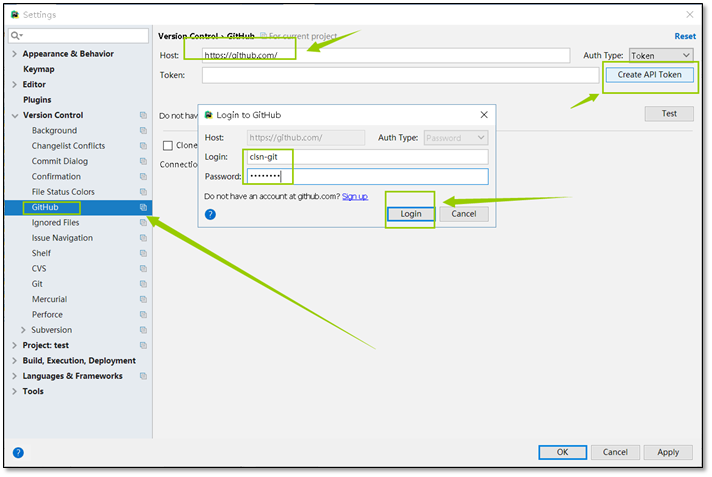Open the Auth Type Token dropdown
This screenshot has width=712, height=477.
[660, 55]
